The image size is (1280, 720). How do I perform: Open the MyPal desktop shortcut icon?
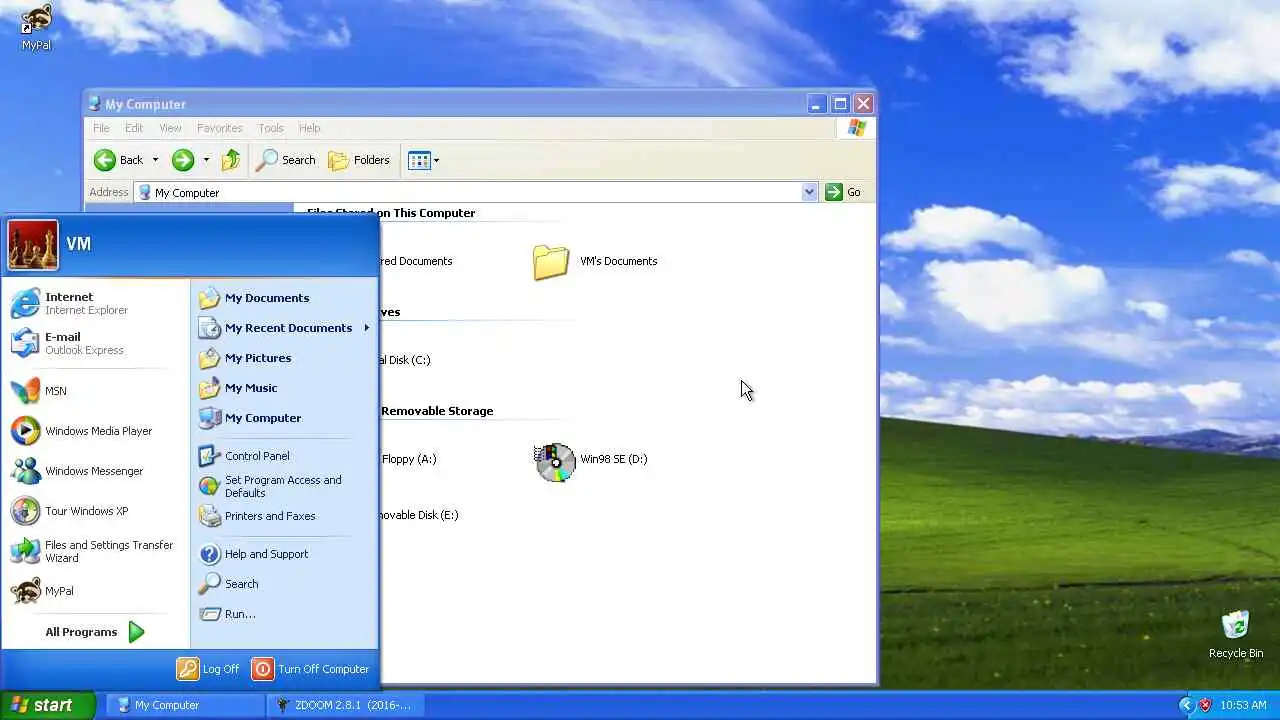(x=36, y=27)
